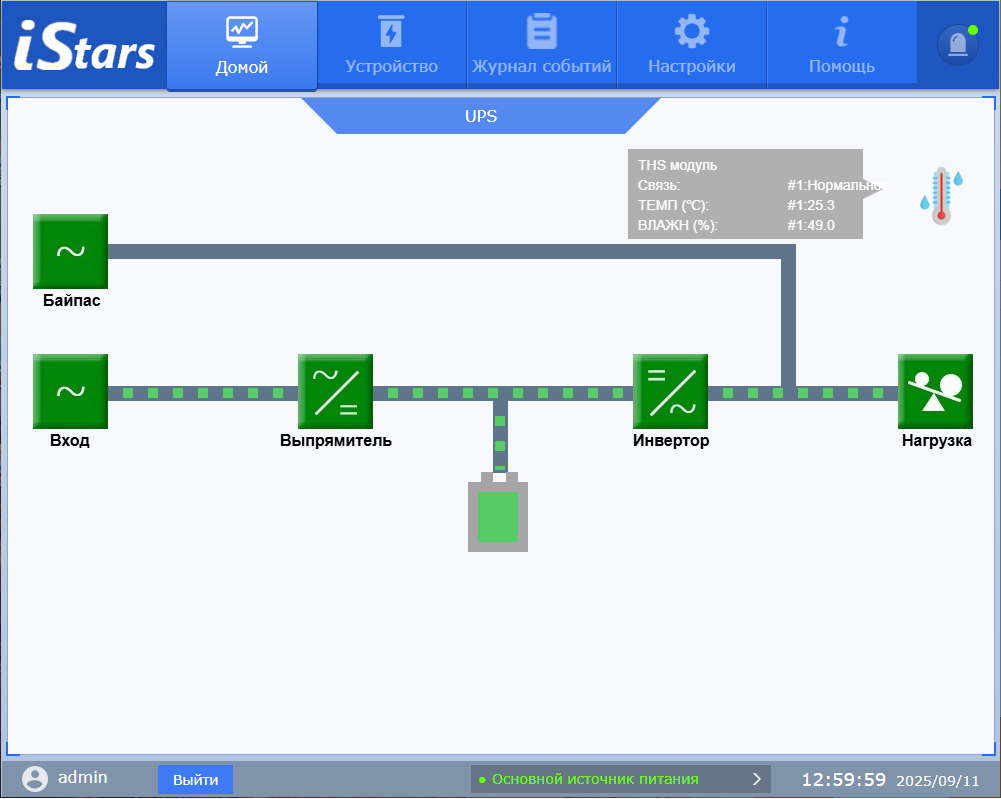Click the iStars logo

click(x=84, y=46)
